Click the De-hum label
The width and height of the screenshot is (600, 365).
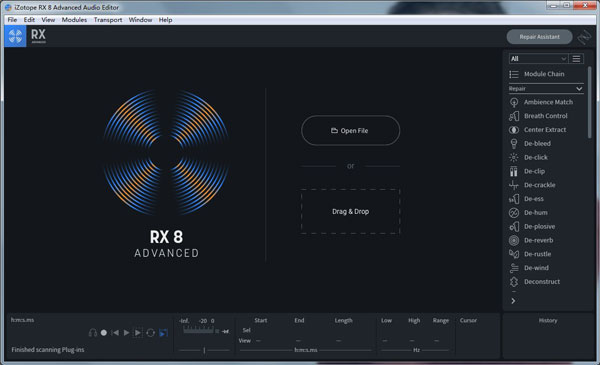pyautogui.click(x=536, y=212)
